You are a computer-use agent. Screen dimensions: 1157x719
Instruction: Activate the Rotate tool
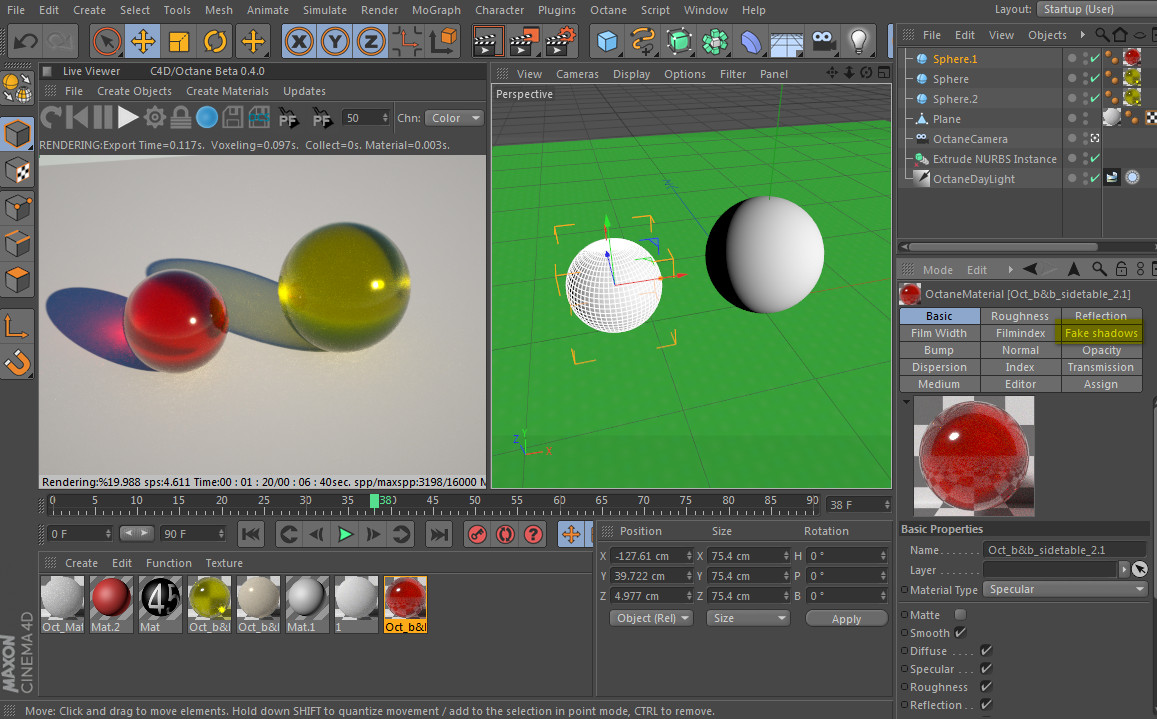(215, 41)
